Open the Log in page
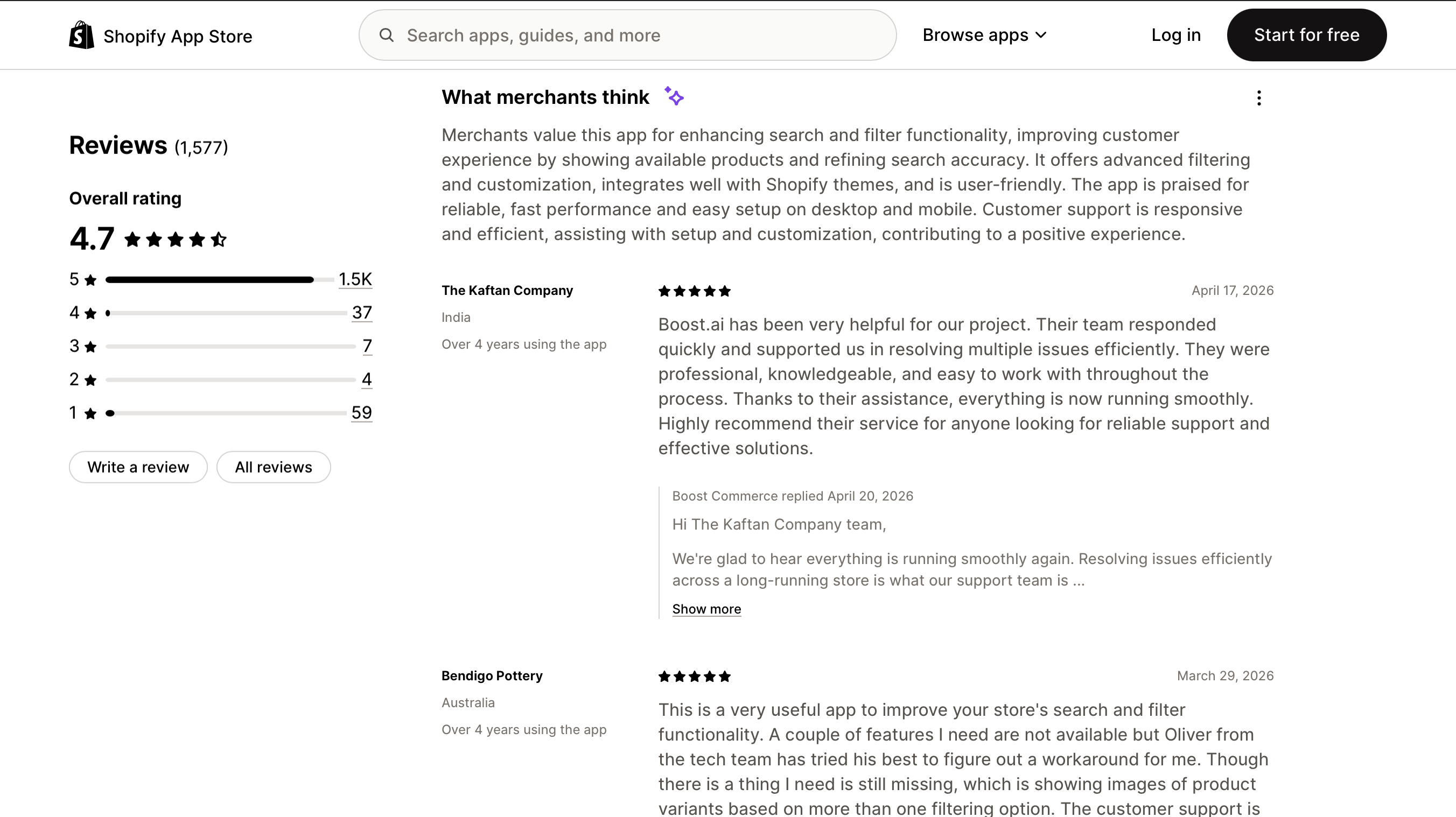Viewport: 1456px width, 817px height. pos(1175,35)
